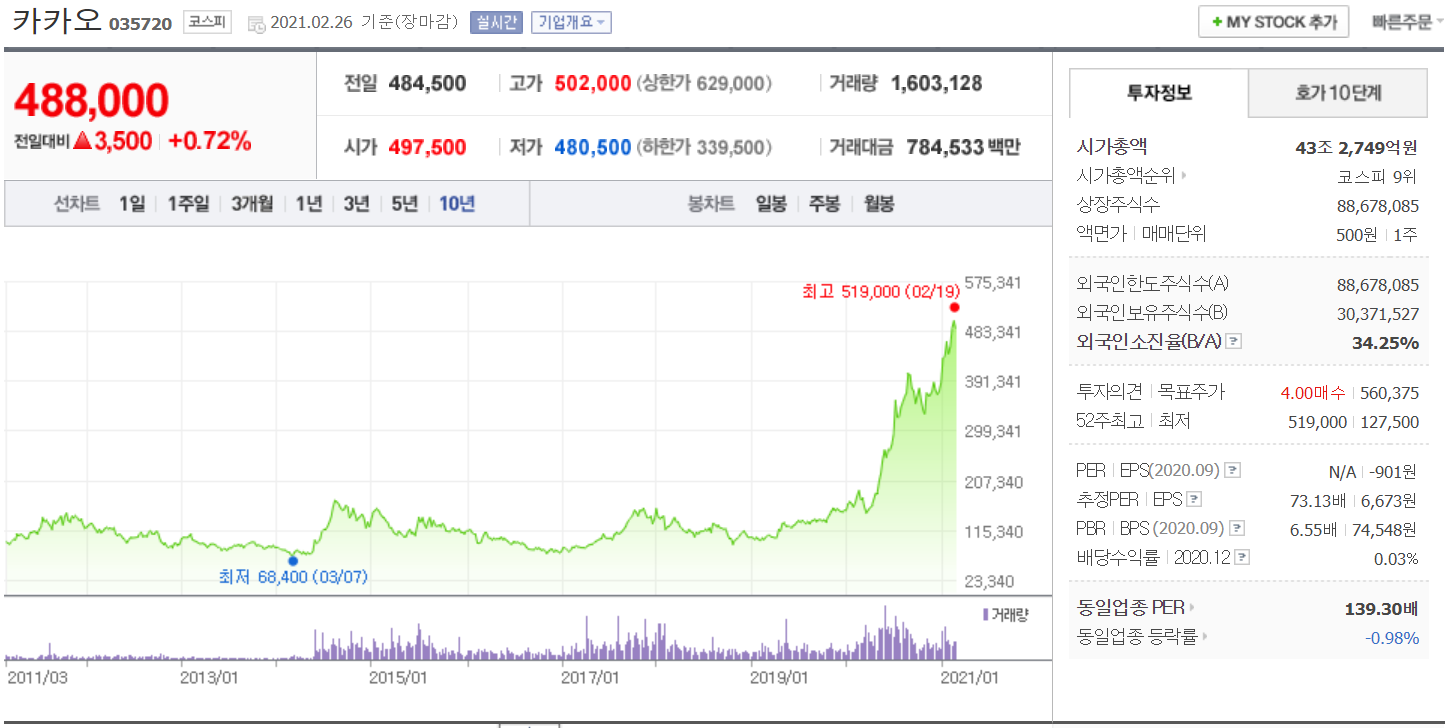Image resolution: width=1449 pixels, height=728 pixels.
Task: Click the 575,341 y-axis label
Action: (993, 283)
